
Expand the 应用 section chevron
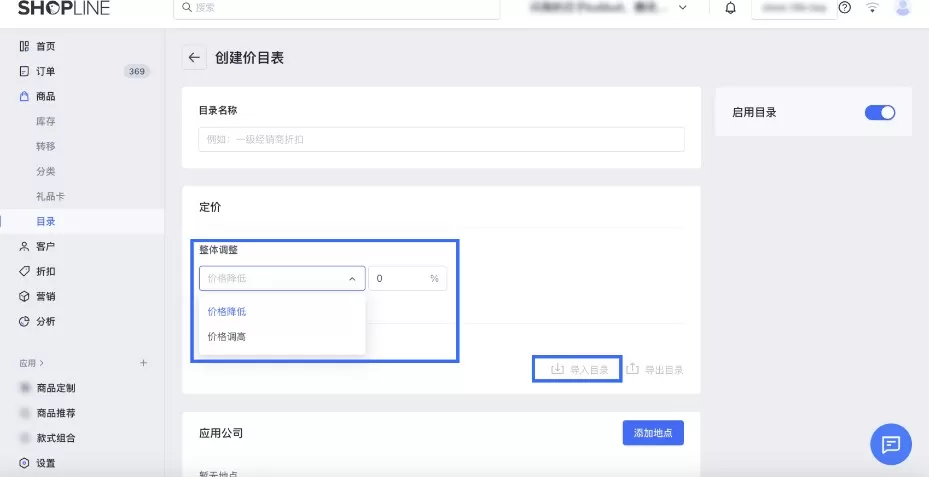point(41,363)
